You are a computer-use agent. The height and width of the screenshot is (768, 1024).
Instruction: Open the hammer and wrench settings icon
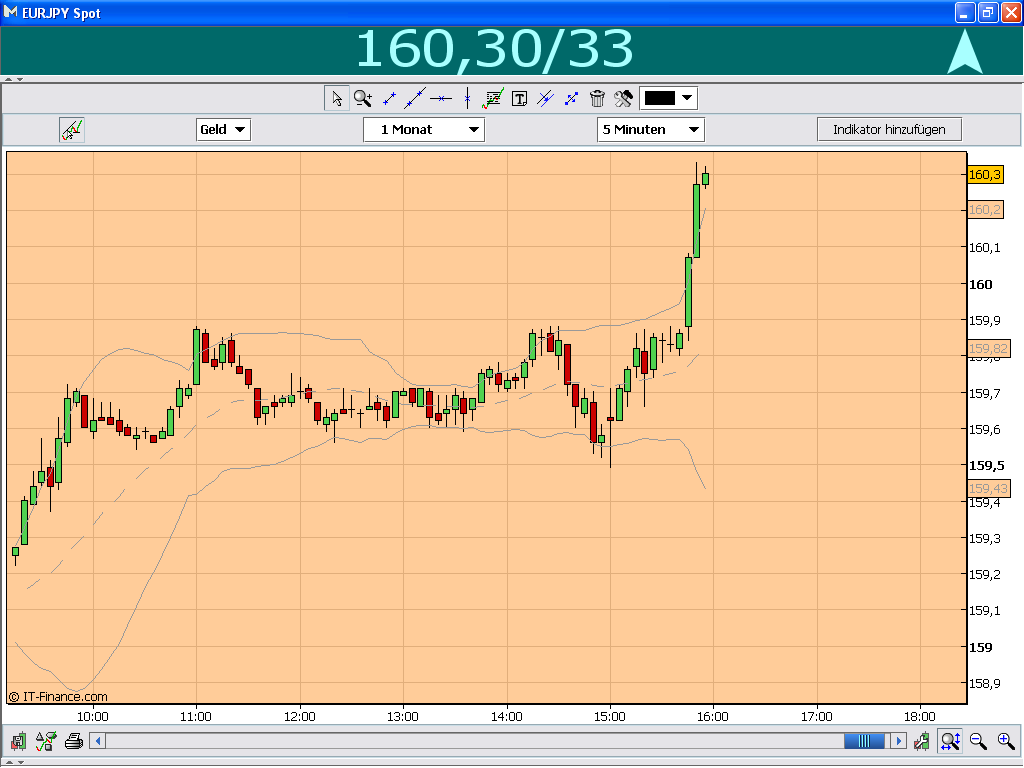[623, 98]
